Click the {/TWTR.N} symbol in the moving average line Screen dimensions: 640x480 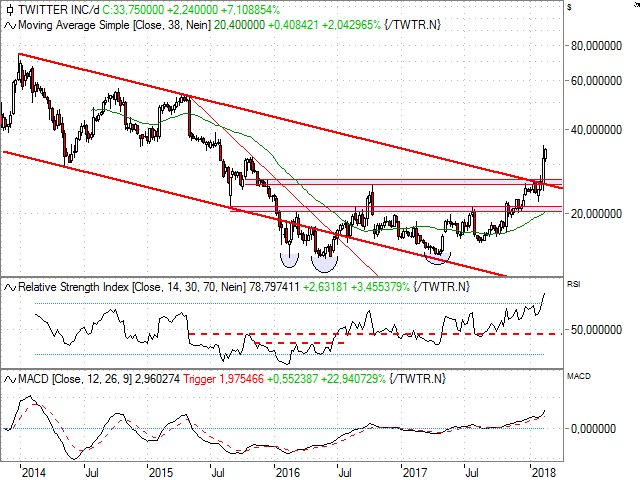[x=412, y=25]
